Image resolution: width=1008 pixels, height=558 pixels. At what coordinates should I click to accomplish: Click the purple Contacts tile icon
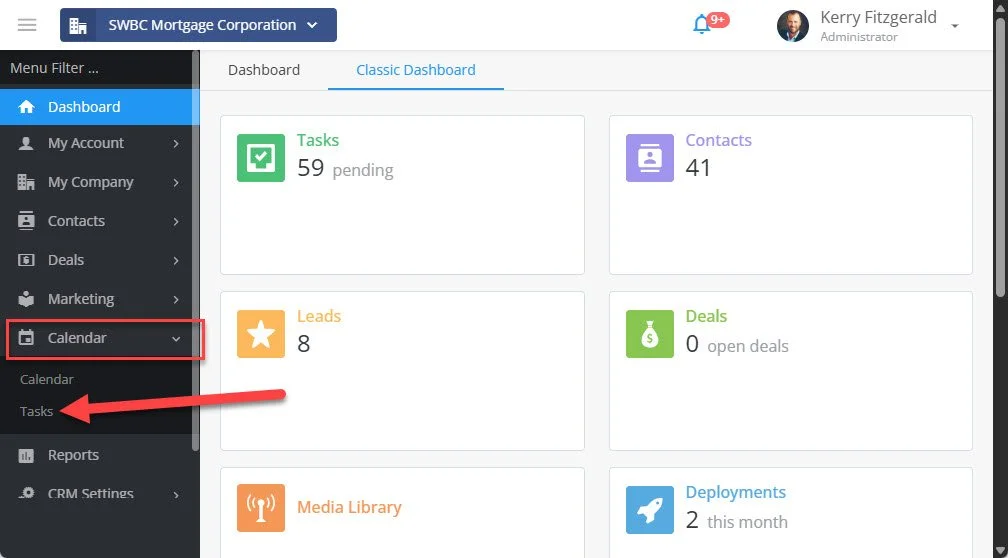click(650, 158)
